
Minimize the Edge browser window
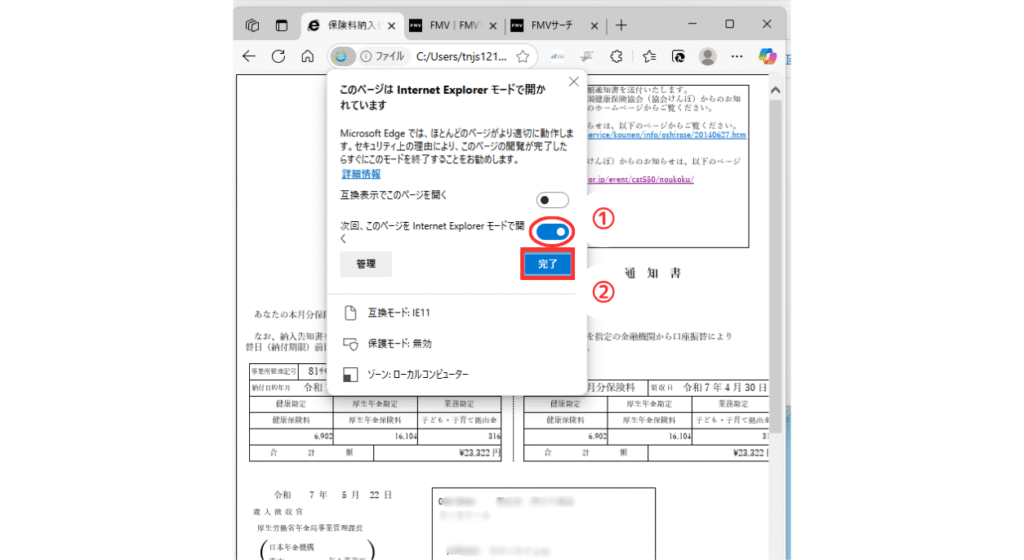tap(692, 24)
